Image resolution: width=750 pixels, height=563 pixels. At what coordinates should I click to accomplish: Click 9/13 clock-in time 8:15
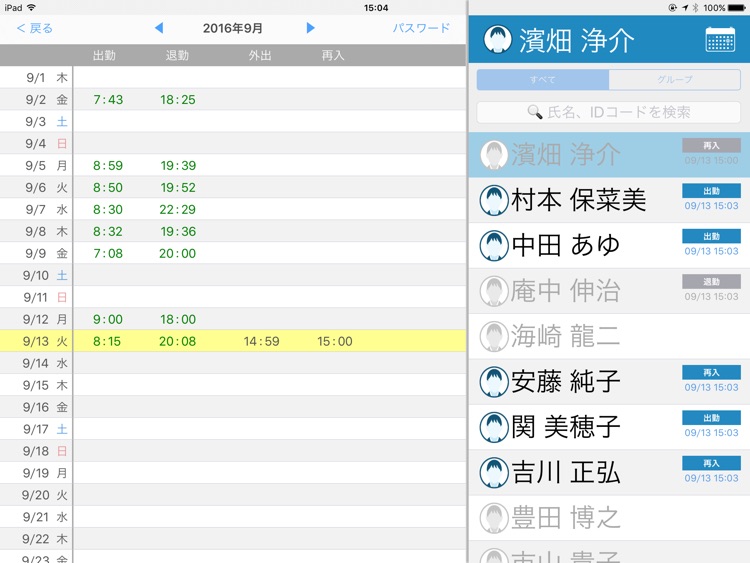107,342
